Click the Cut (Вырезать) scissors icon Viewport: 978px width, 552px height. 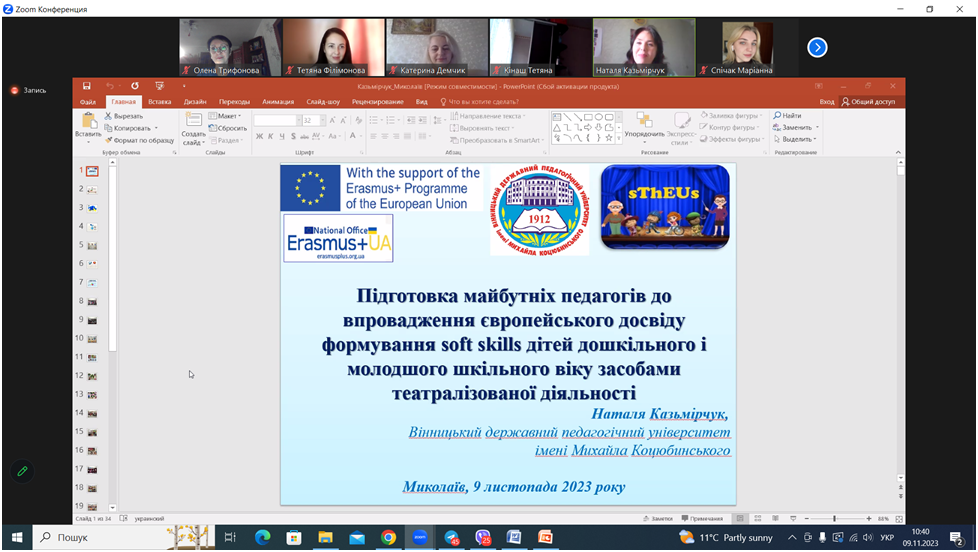pos(109,116)
